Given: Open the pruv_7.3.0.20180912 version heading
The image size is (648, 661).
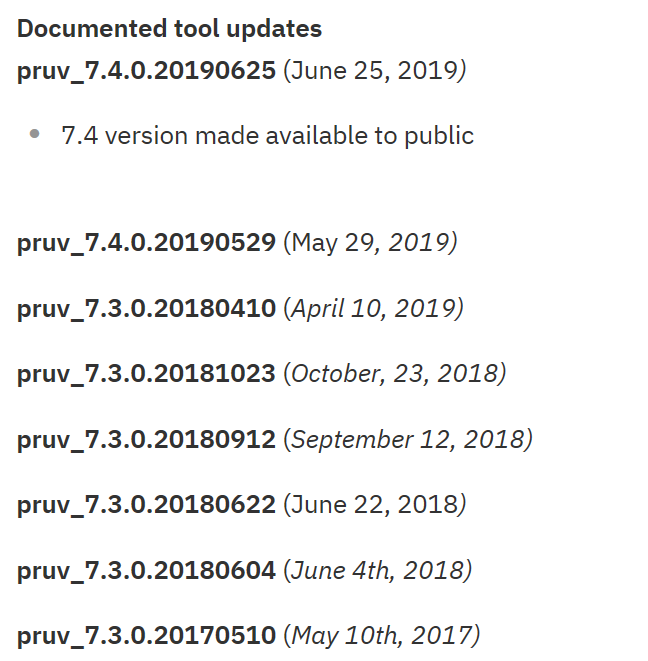Looking at the screenshot, I should [146, 439].
